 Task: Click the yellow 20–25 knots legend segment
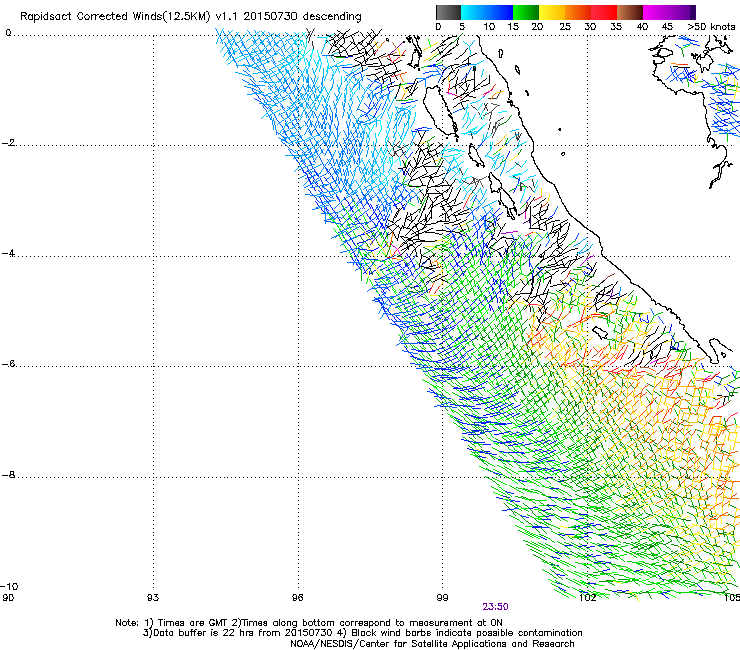click(x=552, y=12)
